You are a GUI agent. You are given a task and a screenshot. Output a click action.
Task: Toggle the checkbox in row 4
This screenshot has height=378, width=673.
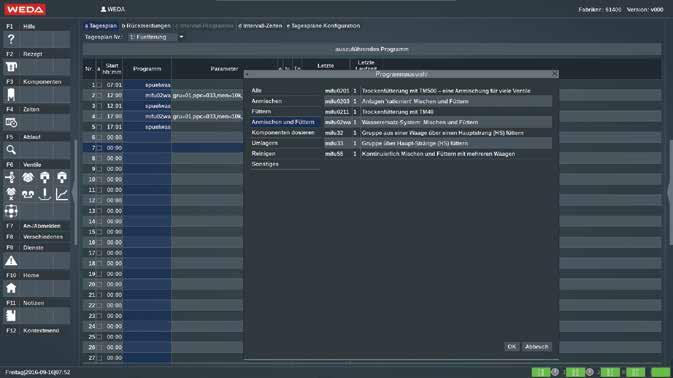pyautogui.click(x=99, y=116)
